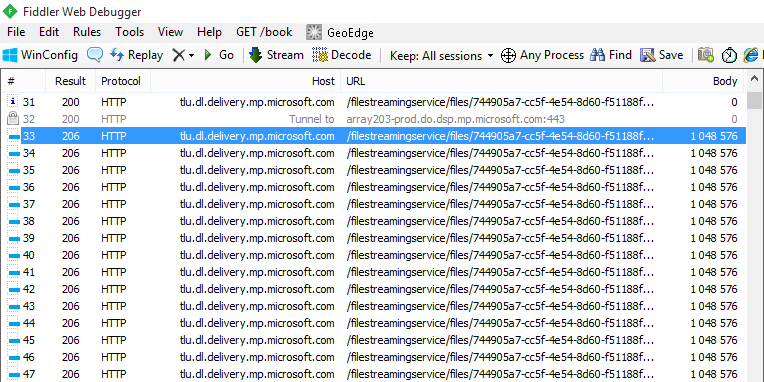Open the Tools menu

(x=129, y=32)
